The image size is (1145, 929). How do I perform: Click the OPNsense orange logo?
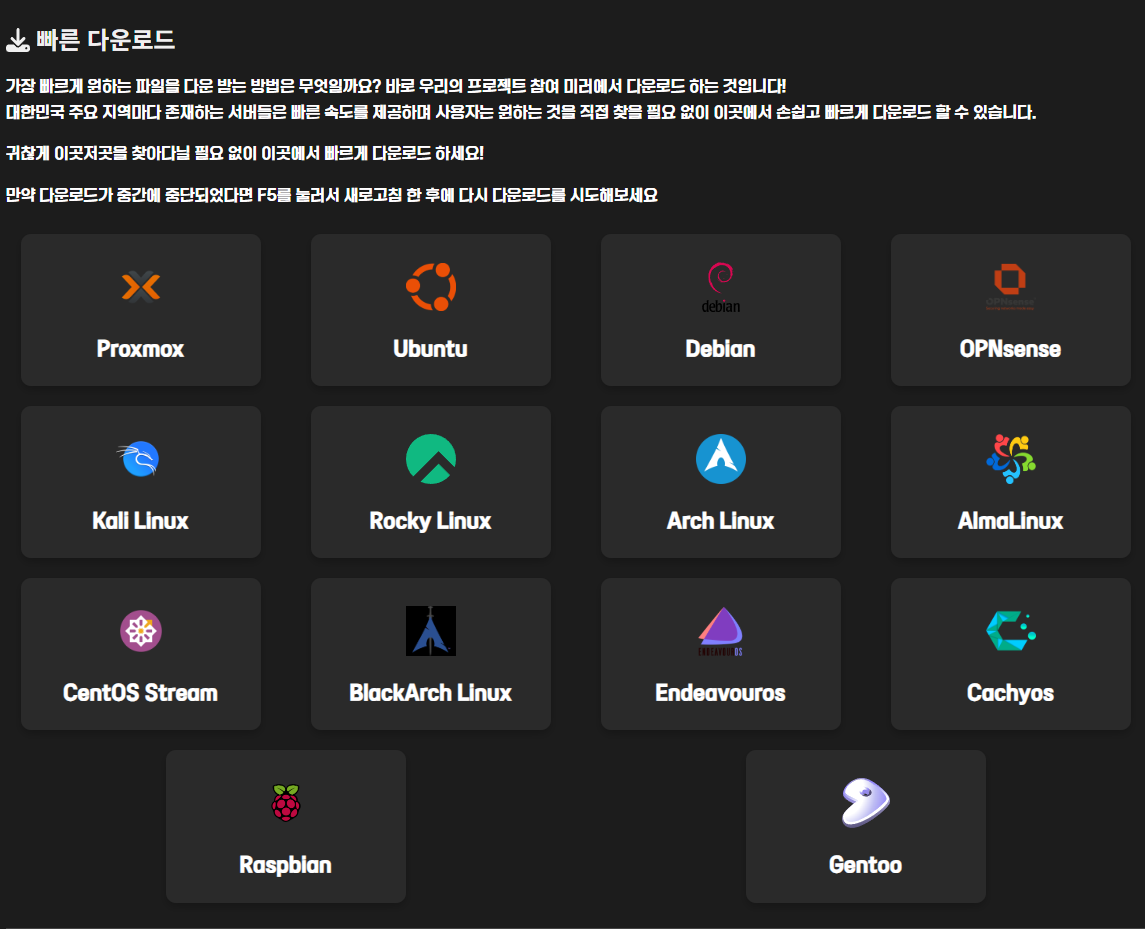coord(1010,286)
